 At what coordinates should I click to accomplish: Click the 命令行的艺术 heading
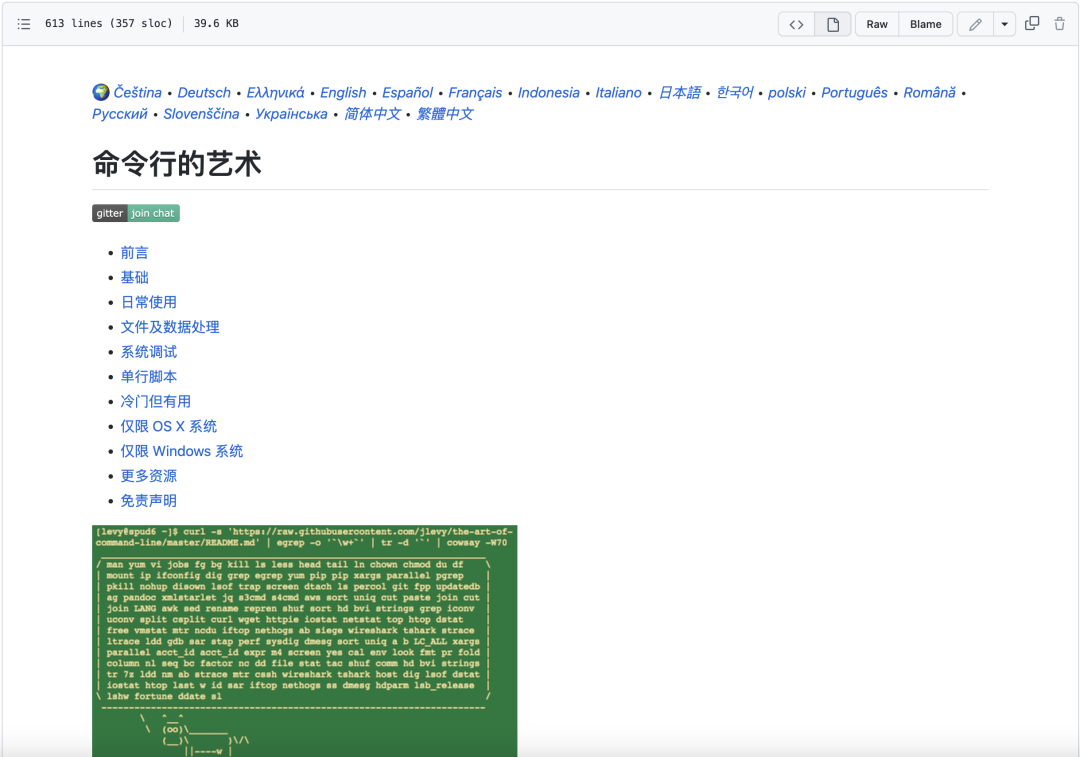click(177, 164)
